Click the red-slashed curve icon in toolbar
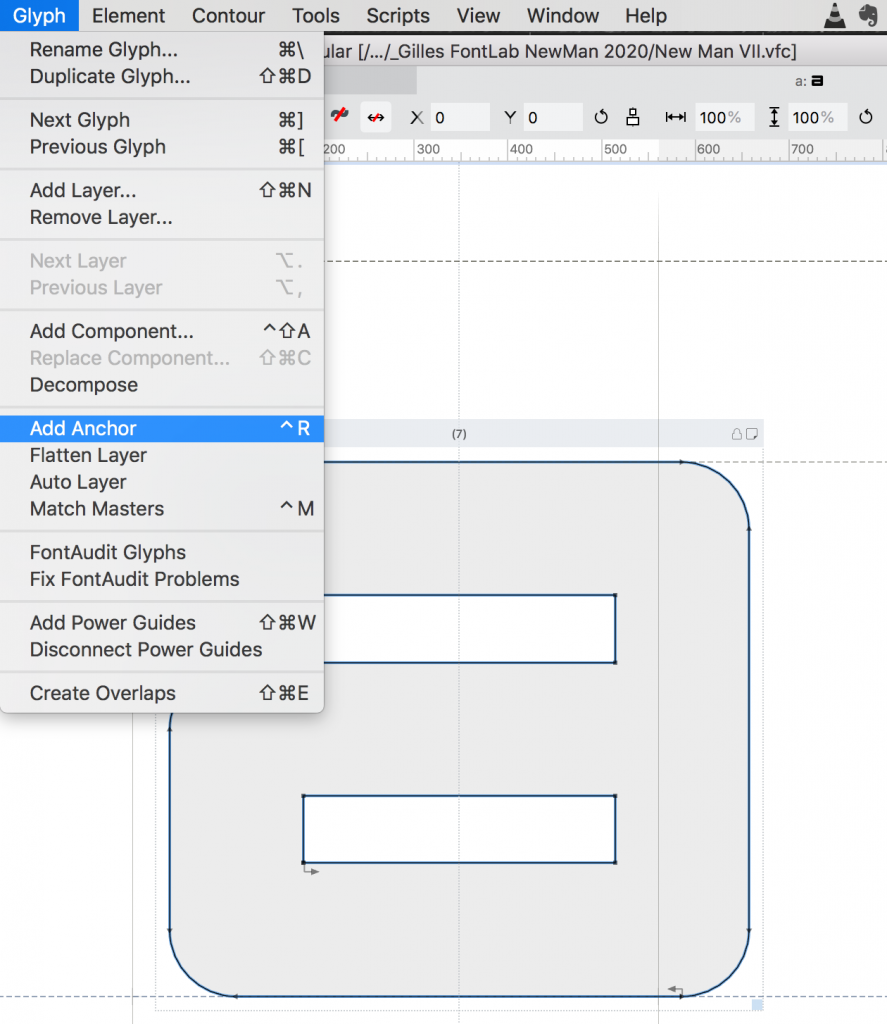Screen dimensions: 887x1024 pyautogui.click(x=339, y=117)
